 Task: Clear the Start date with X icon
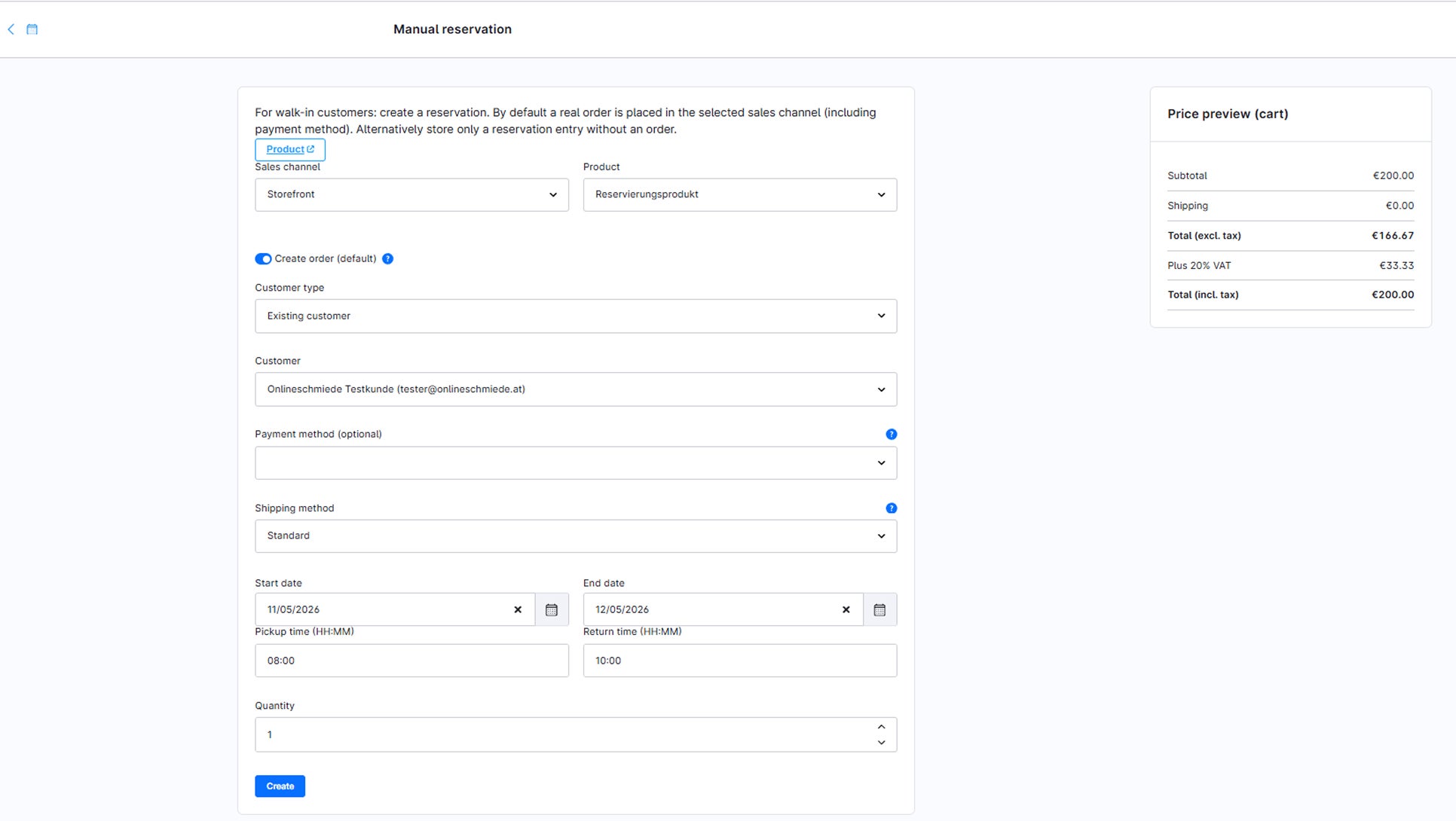tap(518, 609)
